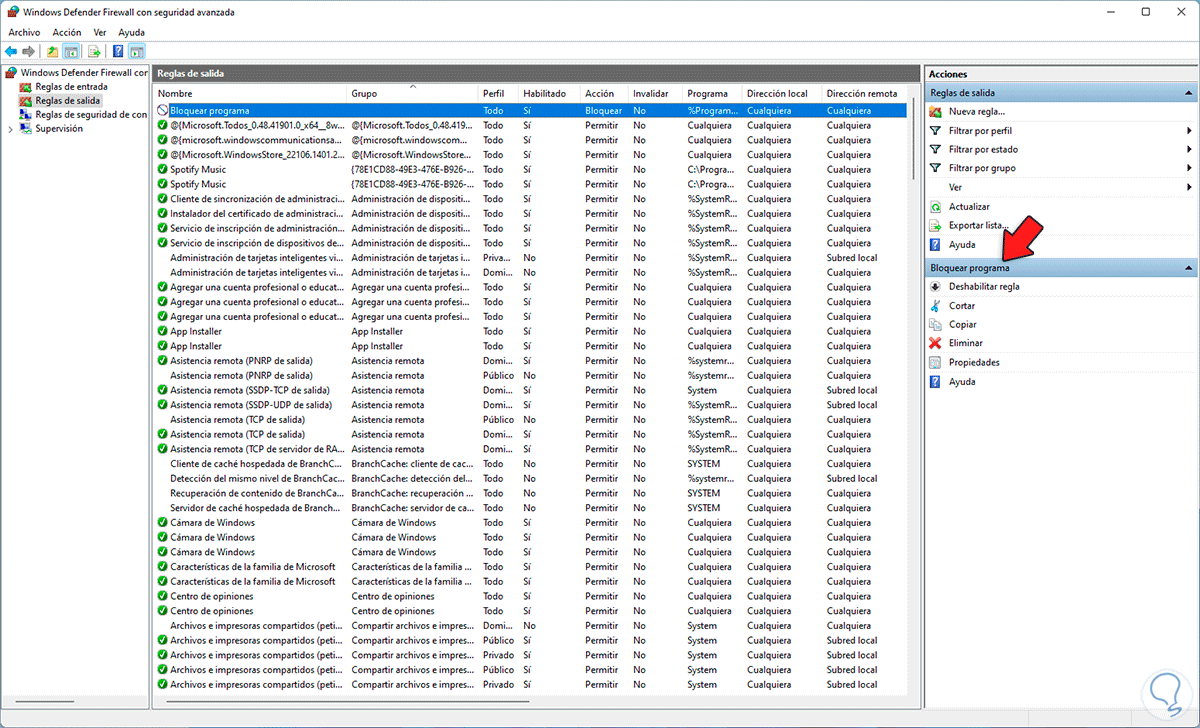Click the blocked icon of Bloquear programa rule row
The width and height of the screenshot is (1200, 728).
tap(163, 110)
